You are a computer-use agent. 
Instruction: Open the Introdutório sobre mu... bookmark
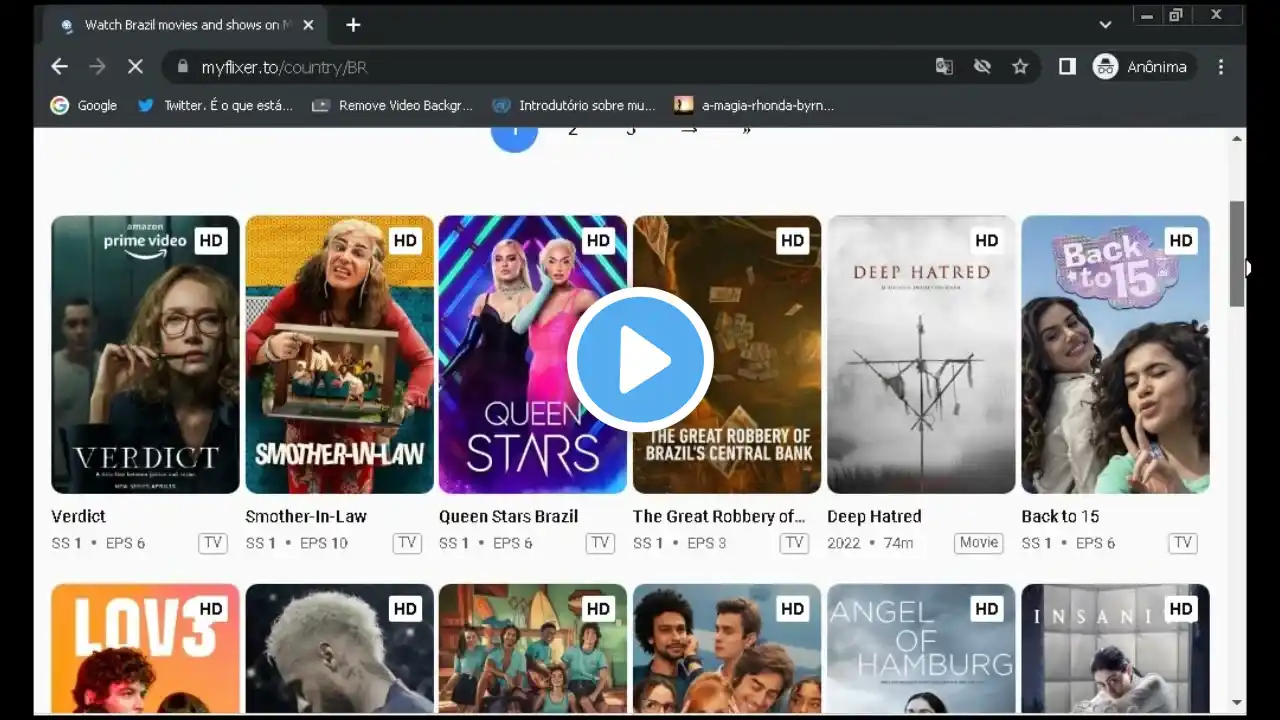coord(573,105)
